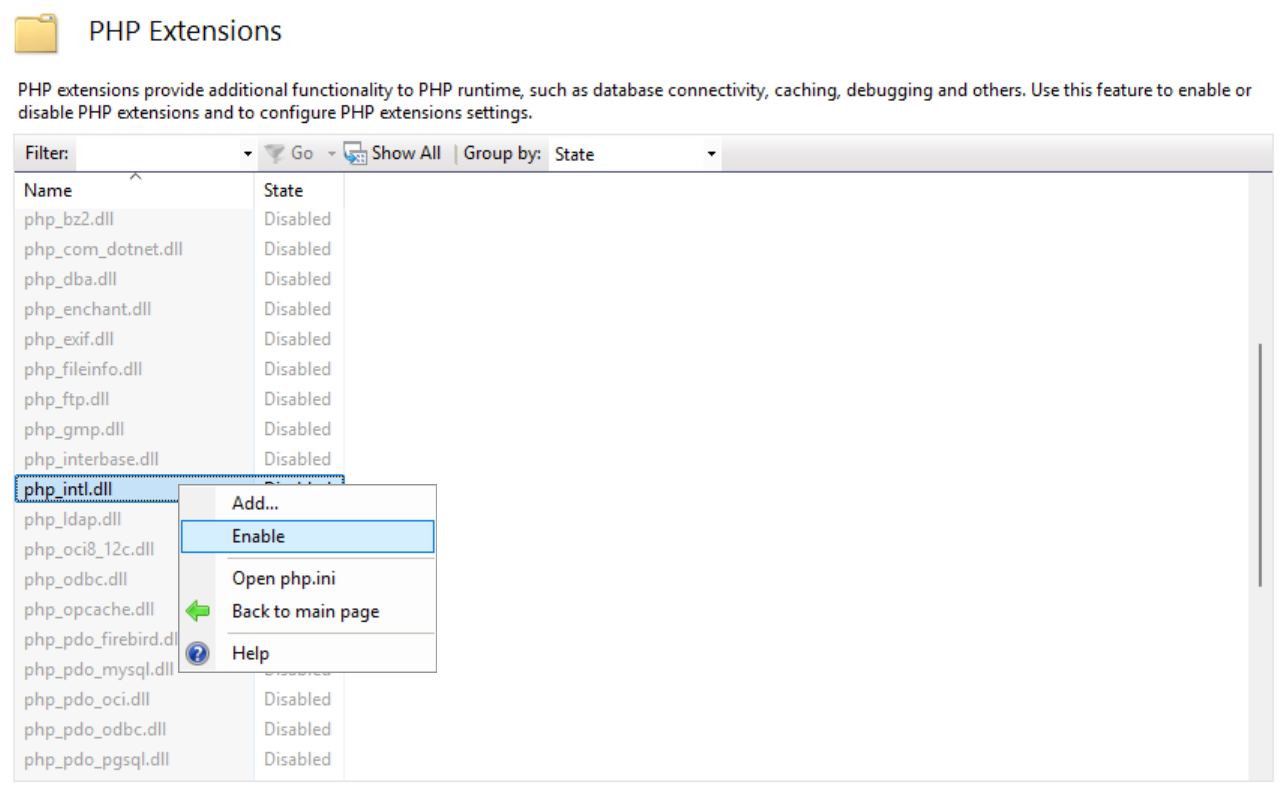Select Open php.ini menu entry

(307, 578)
